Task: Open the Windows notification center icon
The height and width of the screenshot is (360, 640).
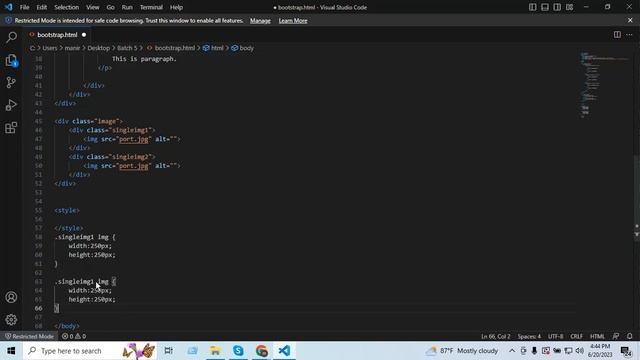Action: (626, 351)
